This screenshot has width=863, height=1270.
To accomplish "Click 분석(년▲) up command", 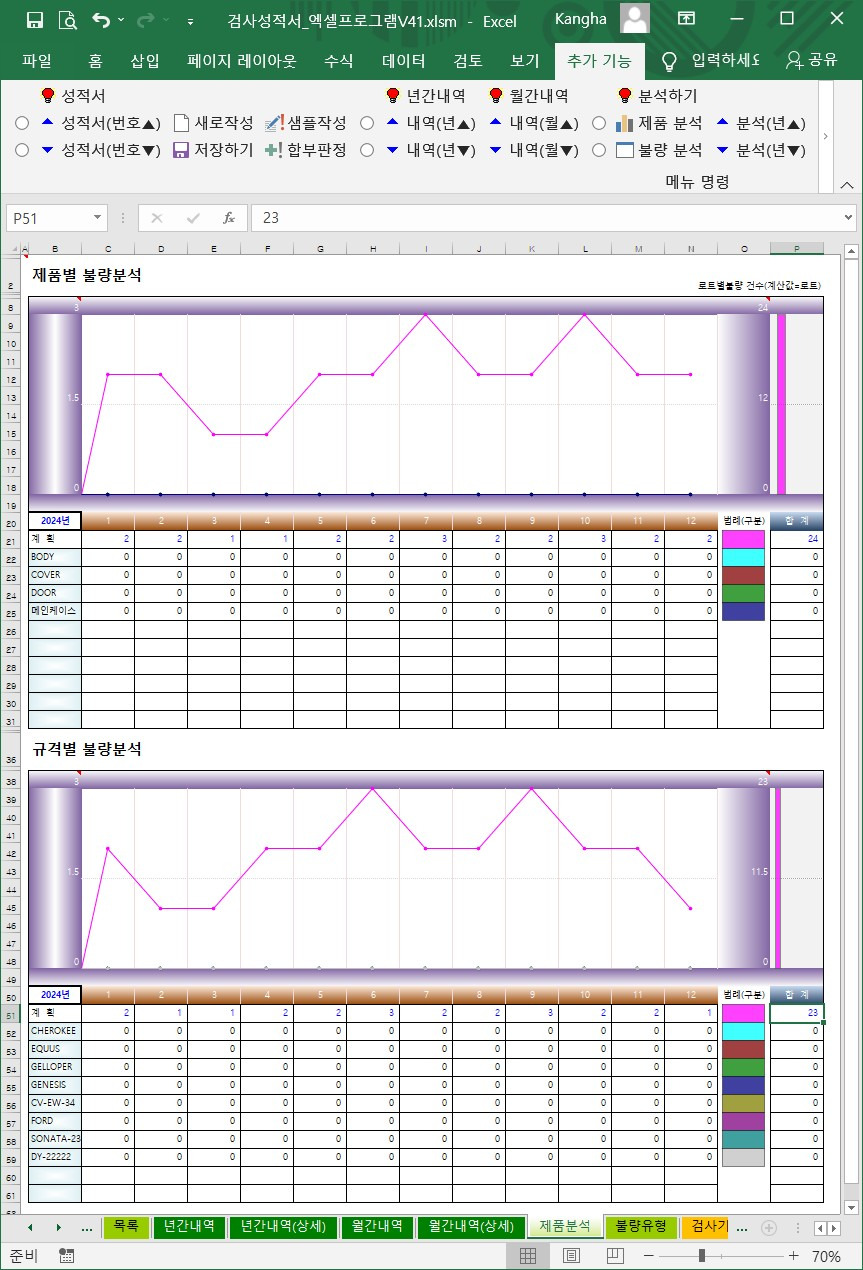I will coord(760,124).
